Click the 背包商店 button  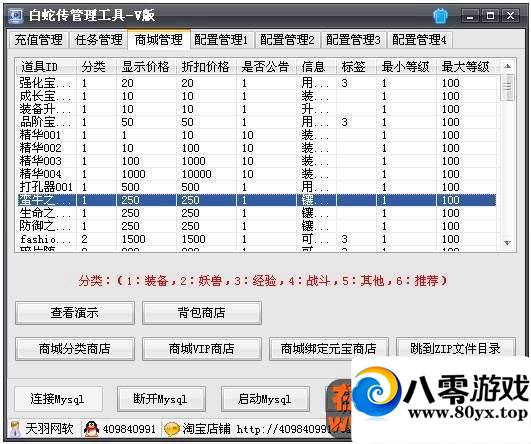pos(201,312)
